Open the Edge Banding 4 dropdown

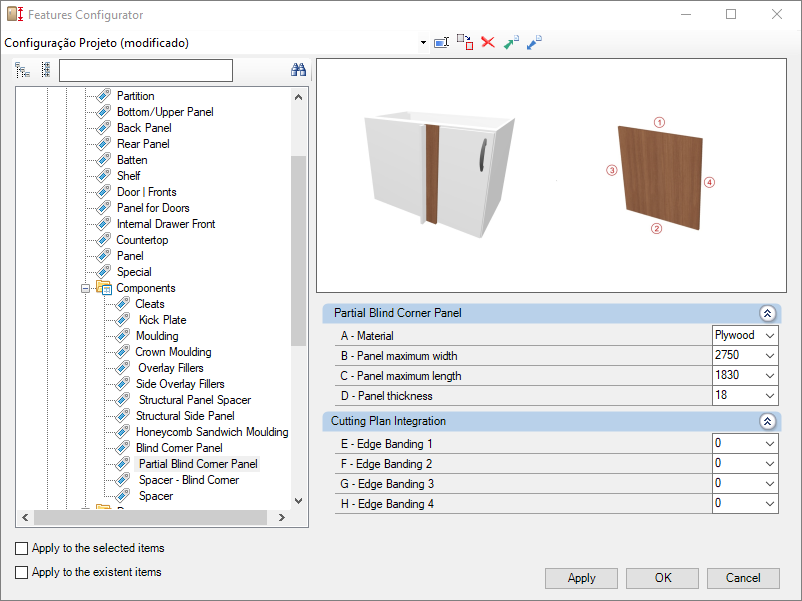point(770,503)
